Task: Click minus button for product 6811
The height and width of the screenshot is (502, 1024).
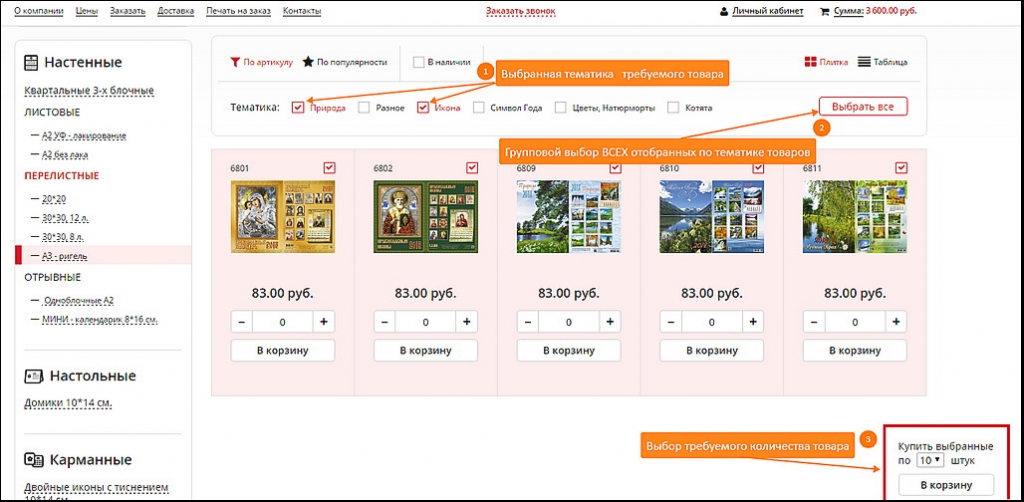Action: pyautogui.click(x=813, y=322)
